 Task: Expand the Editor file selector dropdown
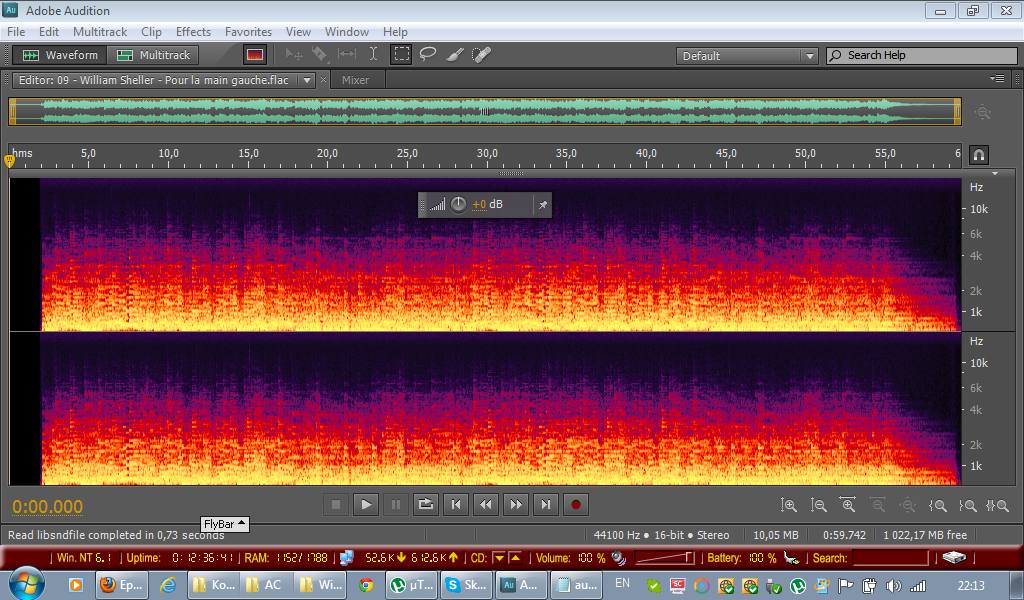(308, 80)
